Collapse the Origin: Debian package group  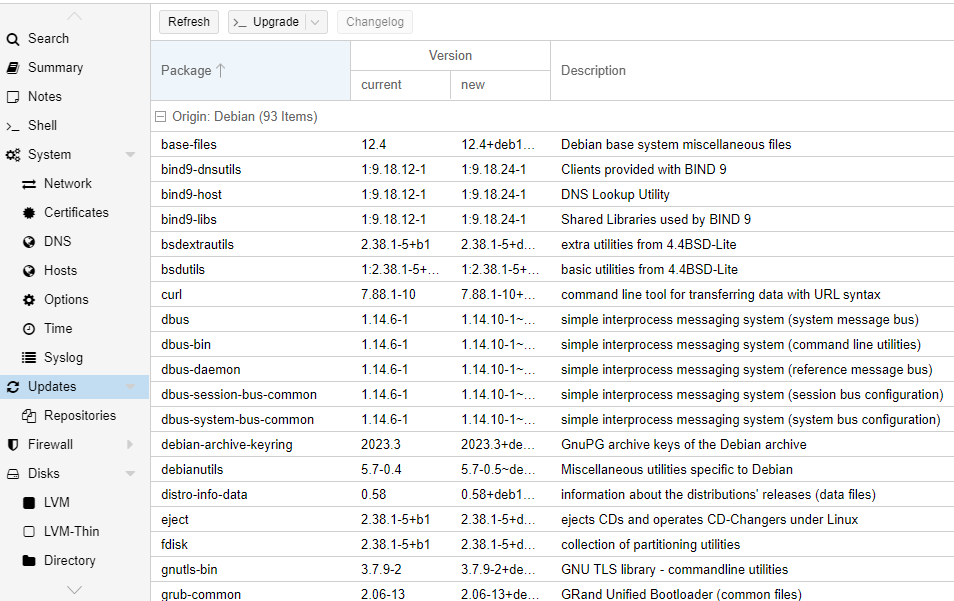(161, 117)
